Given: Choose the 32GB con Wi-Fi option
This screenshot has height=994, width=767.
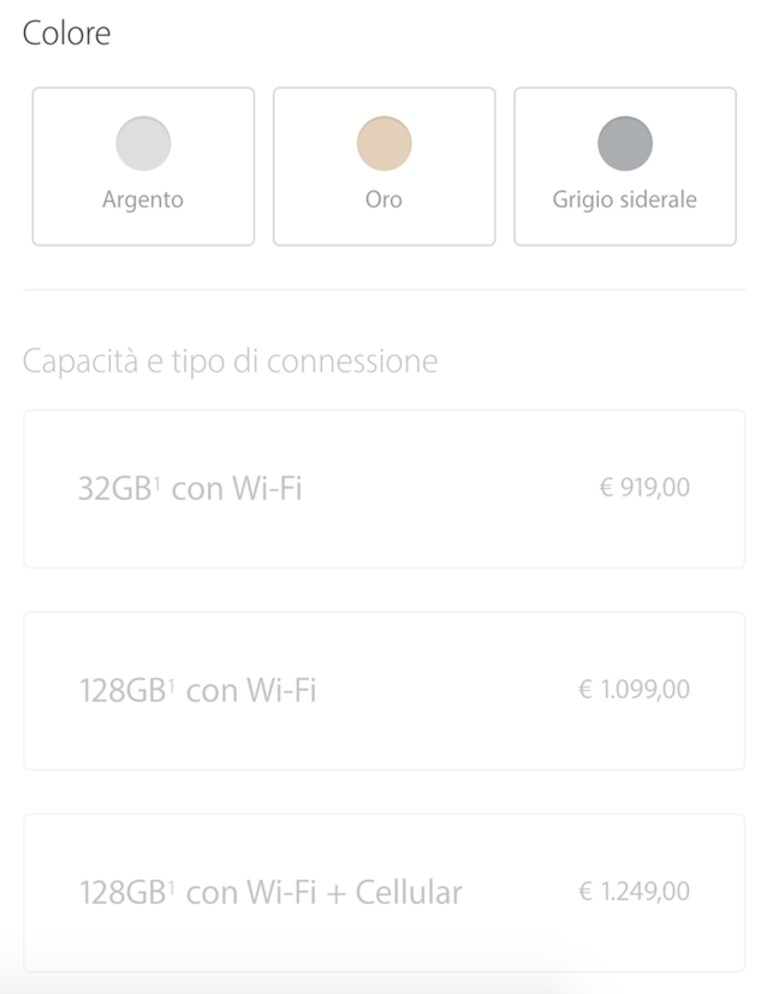Looking at the screenshot, I should coord(384,489).
